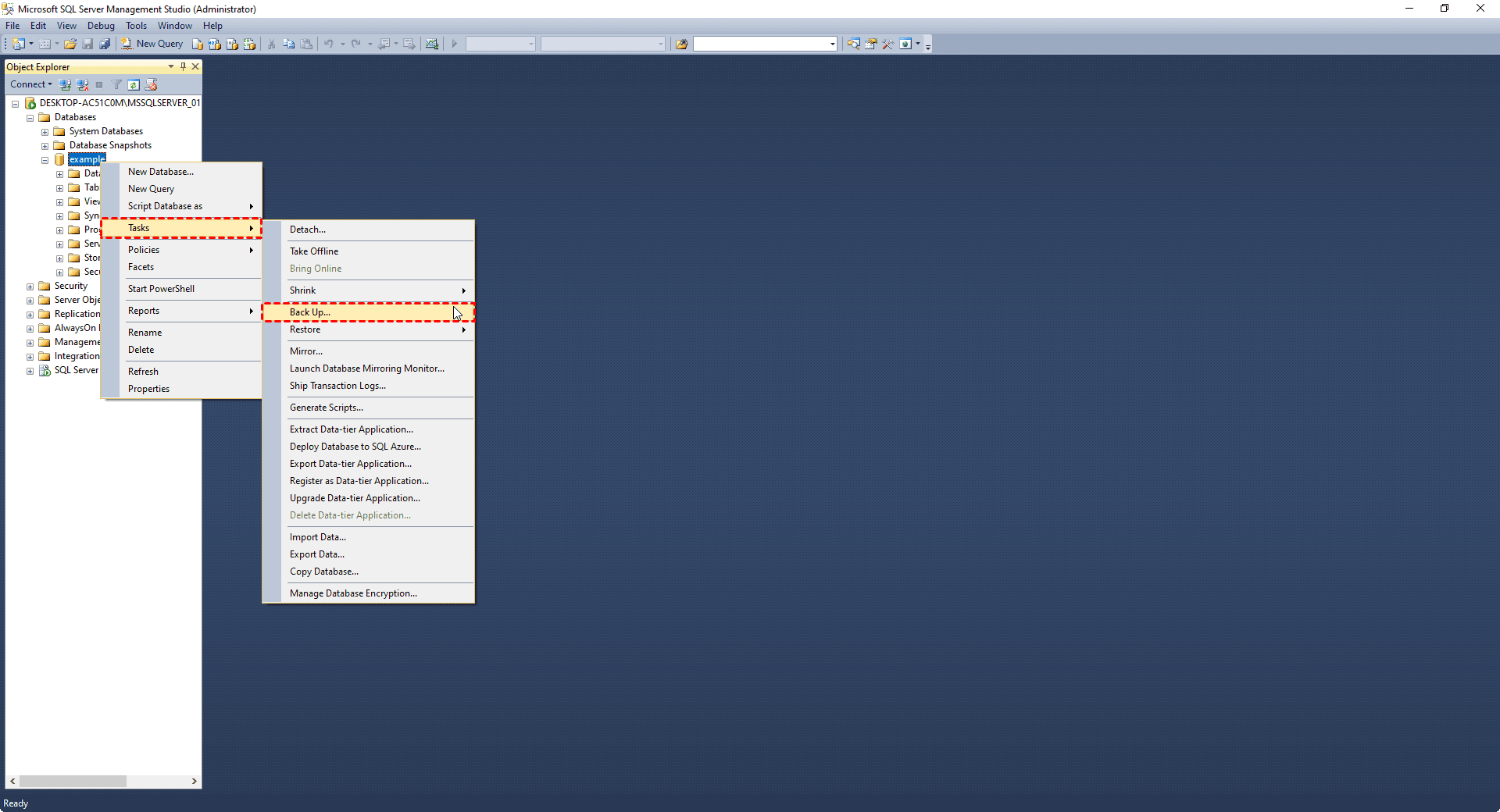The width and height of the screenshot is (1500, 812).
Task: Open the Properties Window toolbar icon
Action: click(x=870, y=44)
